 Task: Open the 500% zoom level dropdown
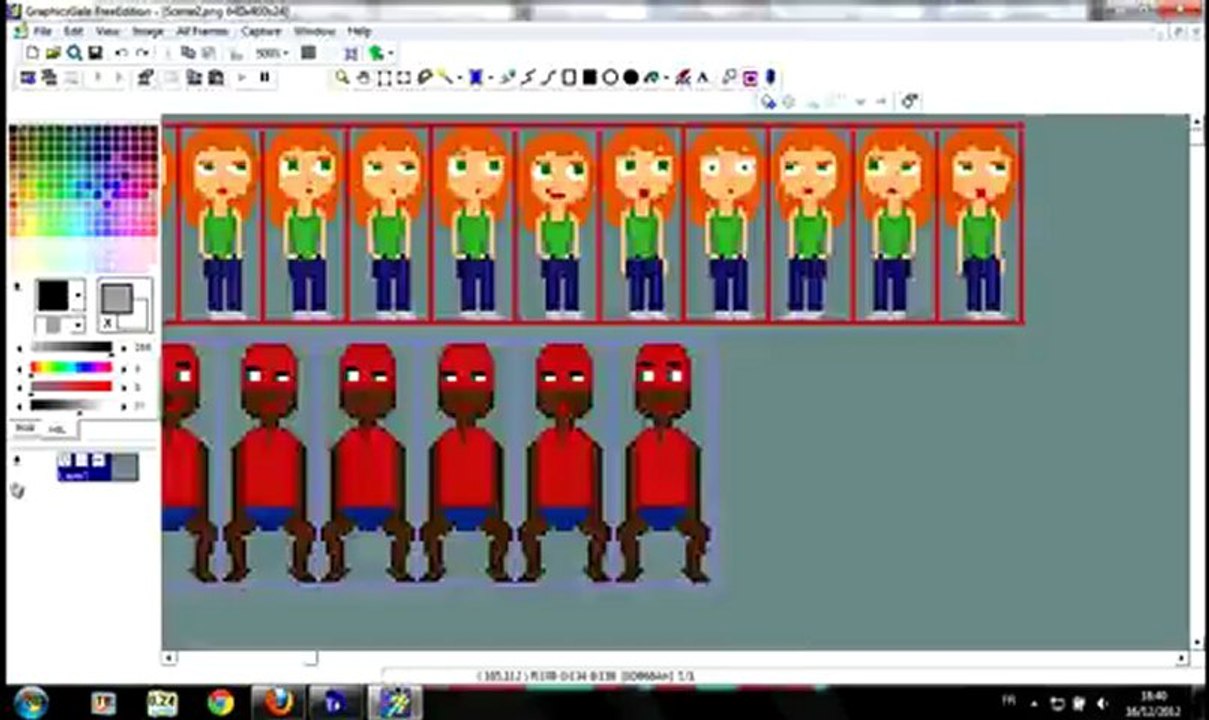285,53
